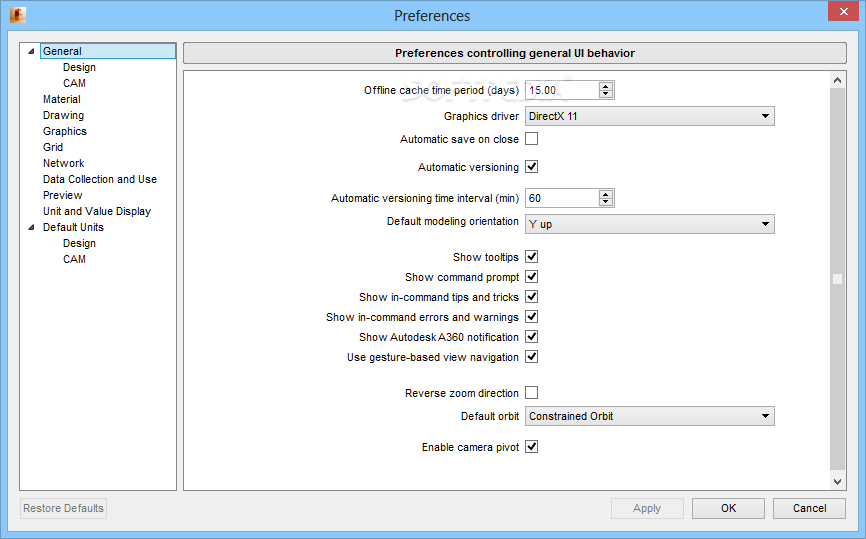Toggle Show in-command errors and warnings

pyautogui.click(x=531, y=316)
